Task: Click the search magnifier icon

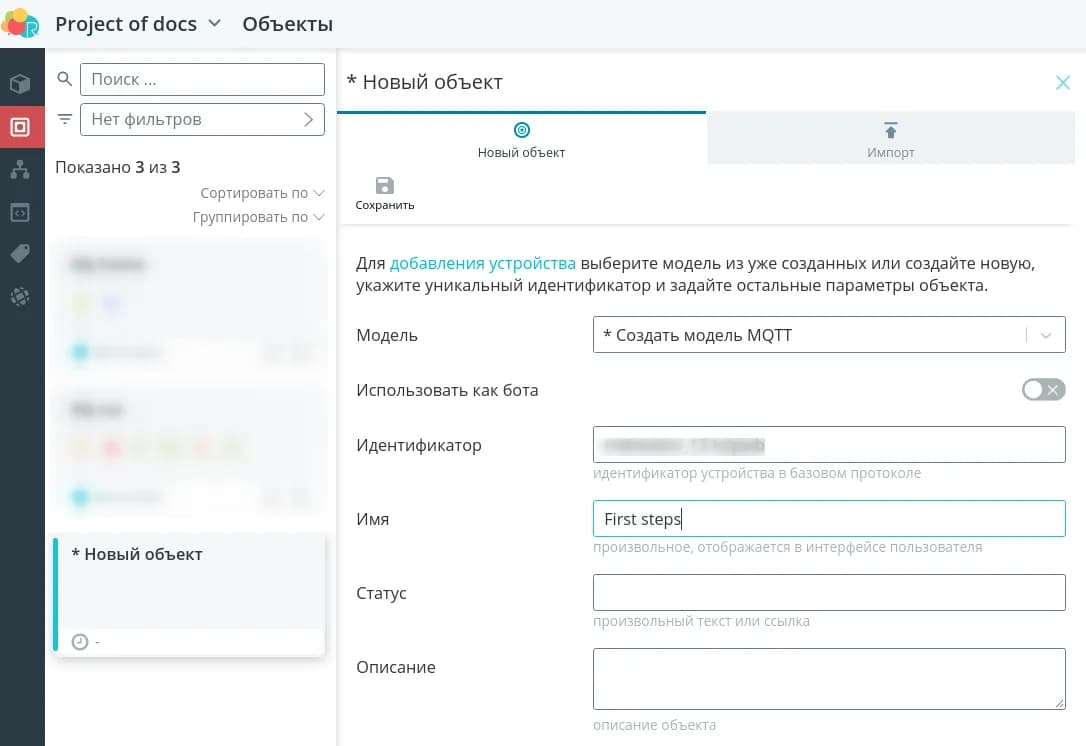Action: pyautogui.click(x=65, y=79)
